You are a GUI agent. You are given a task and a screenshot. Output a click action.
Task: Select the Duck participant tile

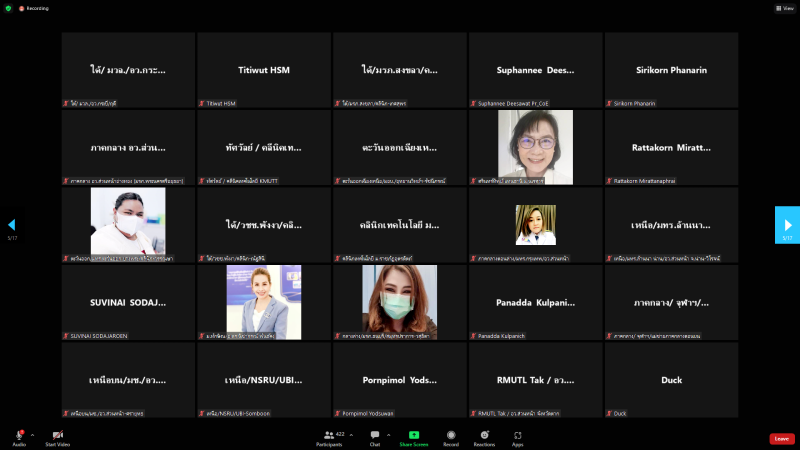[x=671, y=380]
